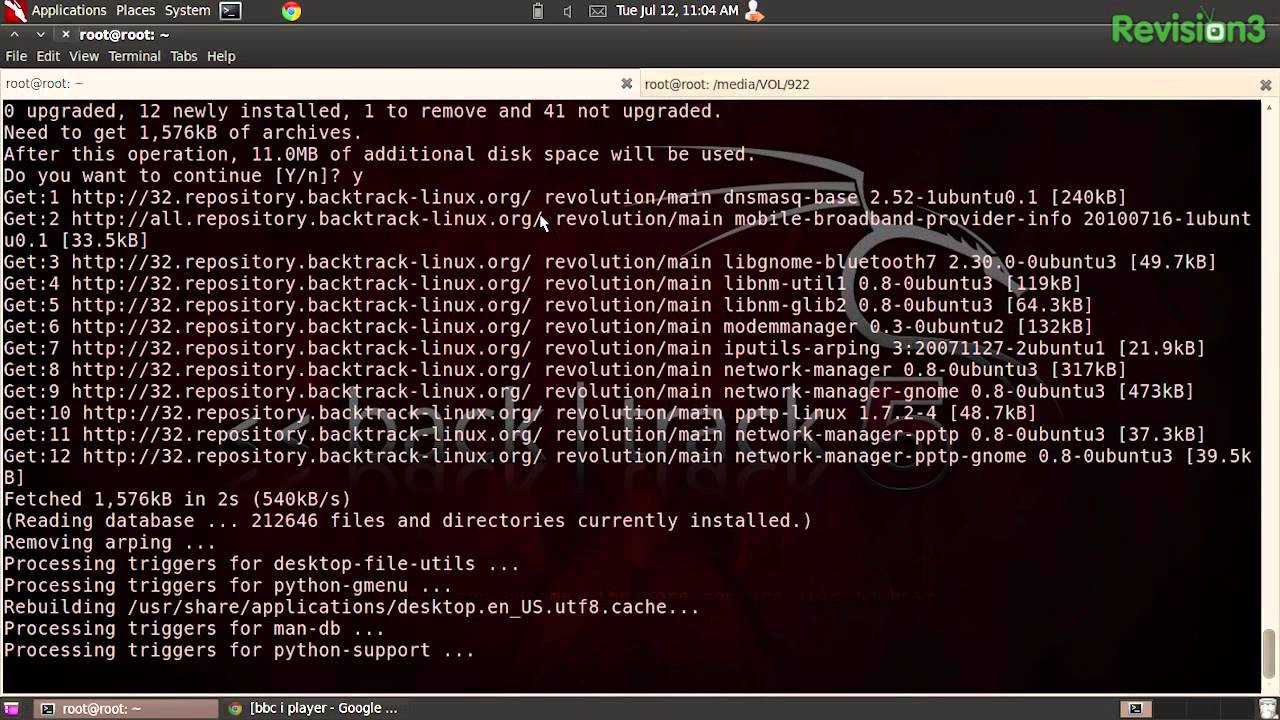Click the Get:11 network-manager-pptp line
The image size is (1280, 720).
point(604,435)
